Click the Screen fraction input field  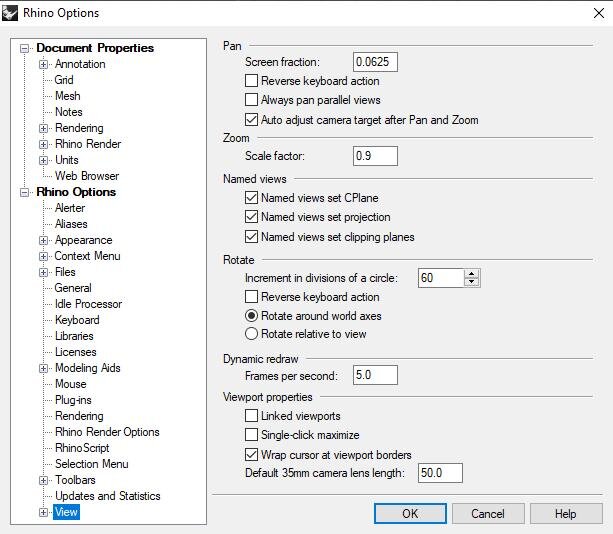[x=375, y=62]
